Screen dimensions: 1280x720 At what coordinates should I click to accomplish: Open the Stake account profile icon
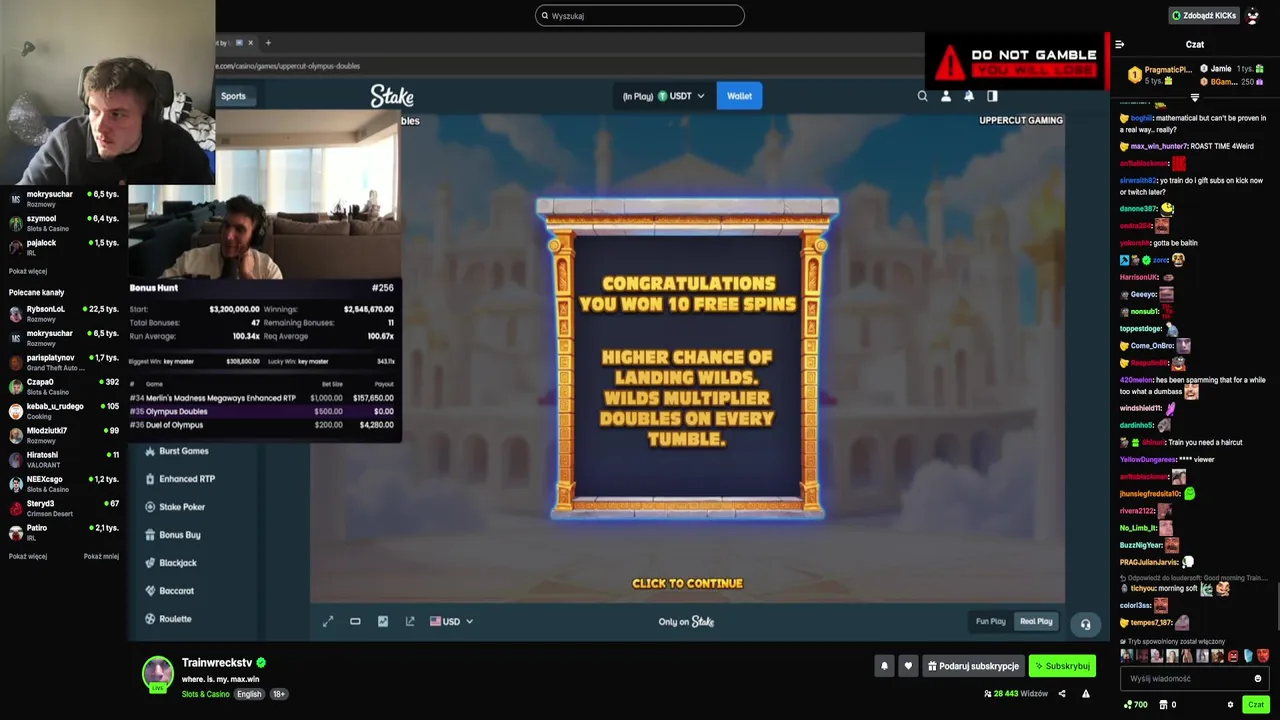[x=946, y=96]
